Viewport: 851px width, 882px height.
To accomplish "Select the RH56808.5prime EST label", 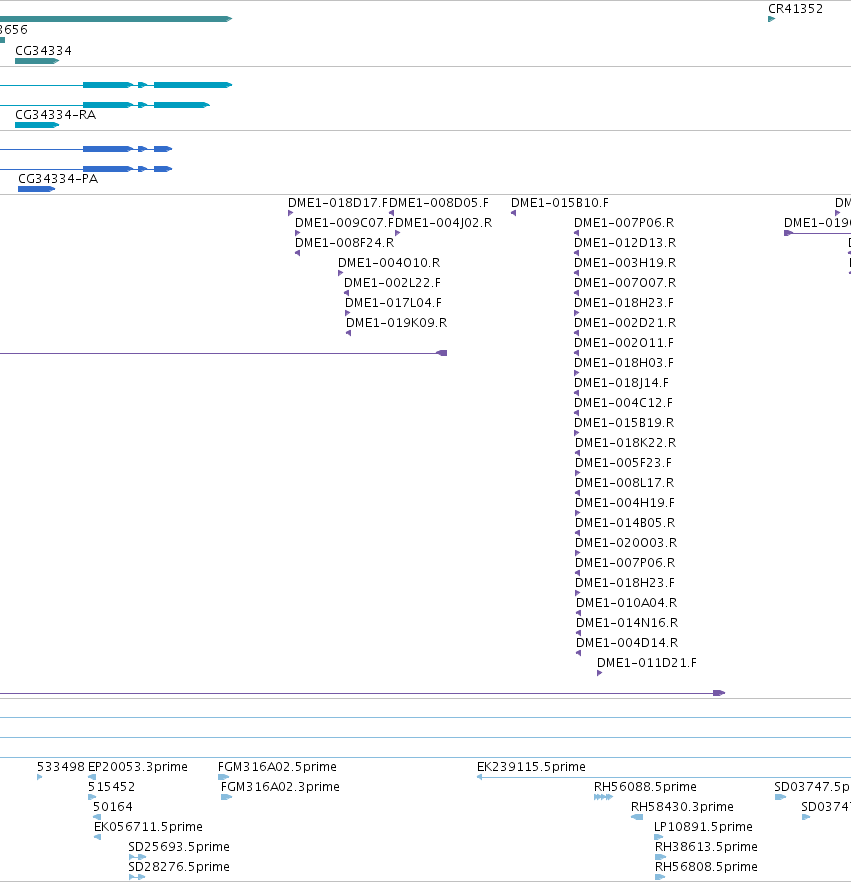I will [706, 867].
